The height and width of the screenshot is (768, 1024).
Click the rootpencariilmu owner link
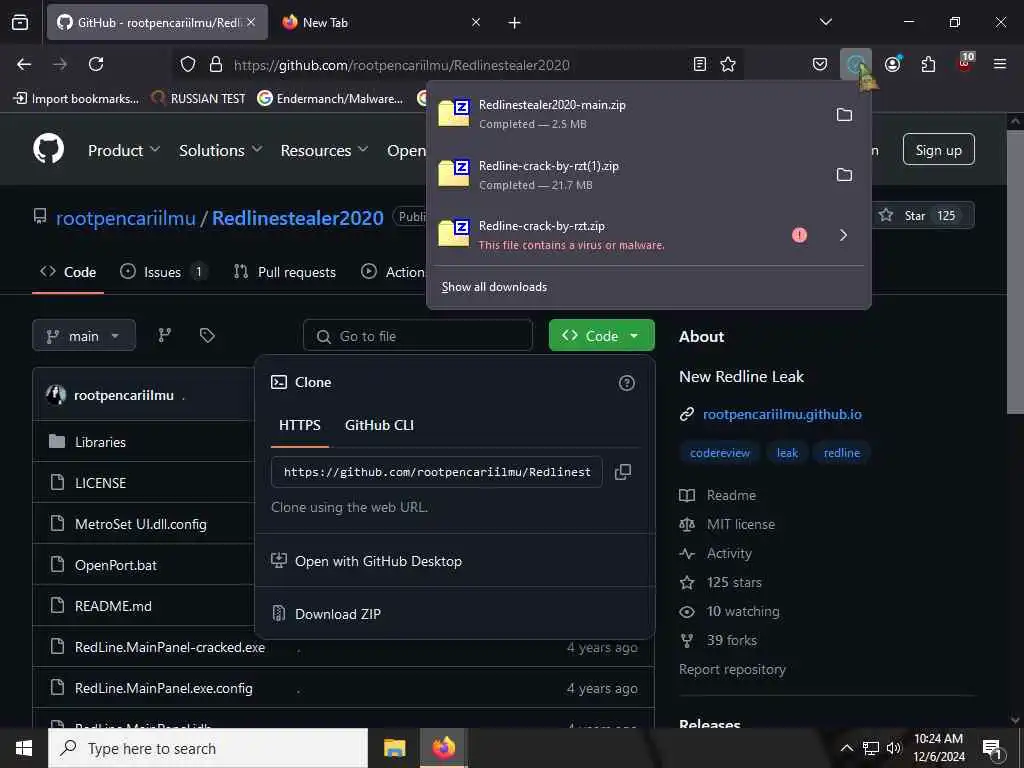coord(125,218)
